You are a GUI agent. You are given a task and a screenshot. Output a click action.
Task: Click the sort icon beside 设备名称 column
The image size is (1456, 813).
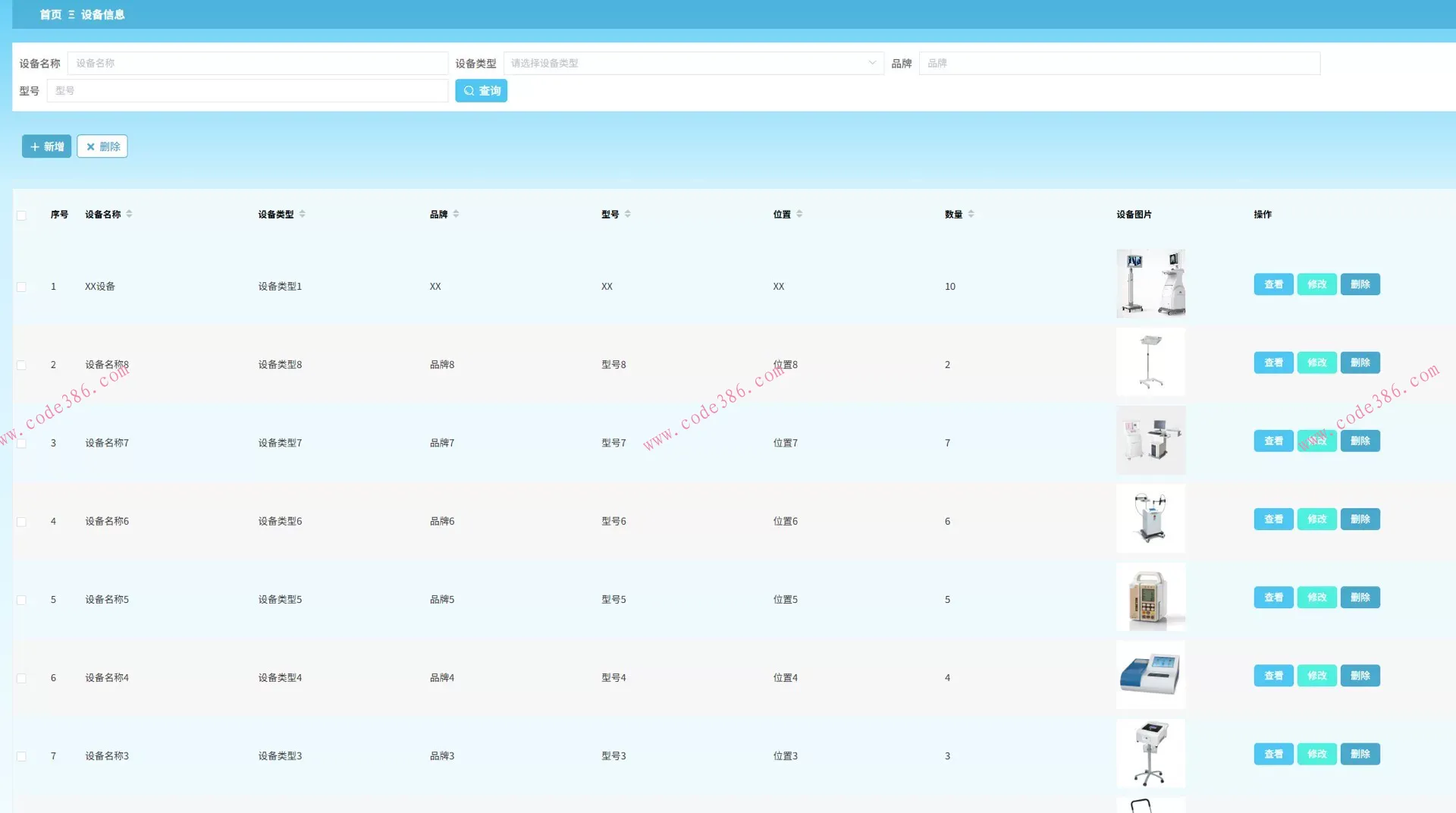(x=129, y=214)
